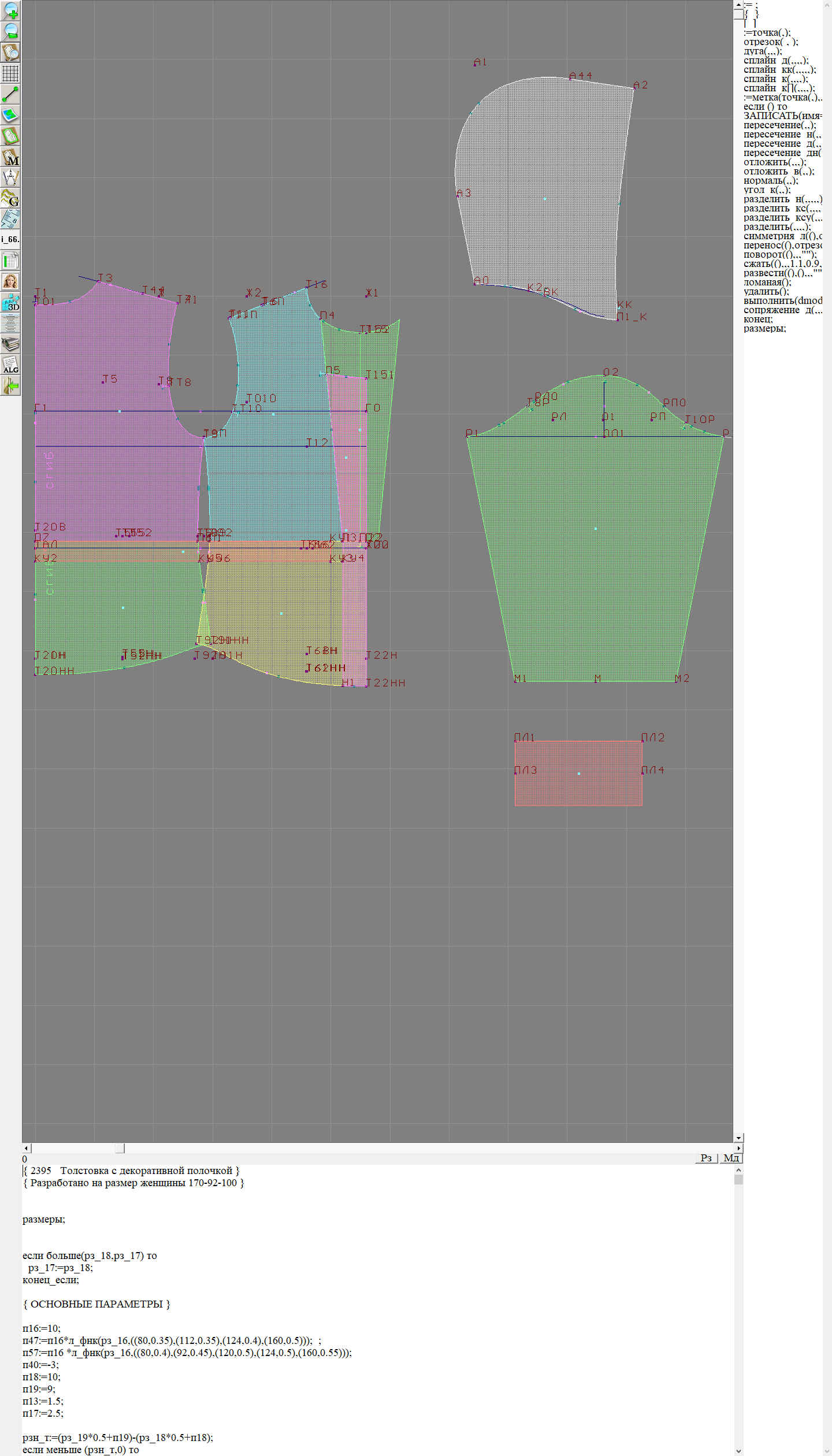The height and width of the screenshot is (1456, 832).
Task: Click the zoom in magnifier icon
Action: [x=10, y=10]
